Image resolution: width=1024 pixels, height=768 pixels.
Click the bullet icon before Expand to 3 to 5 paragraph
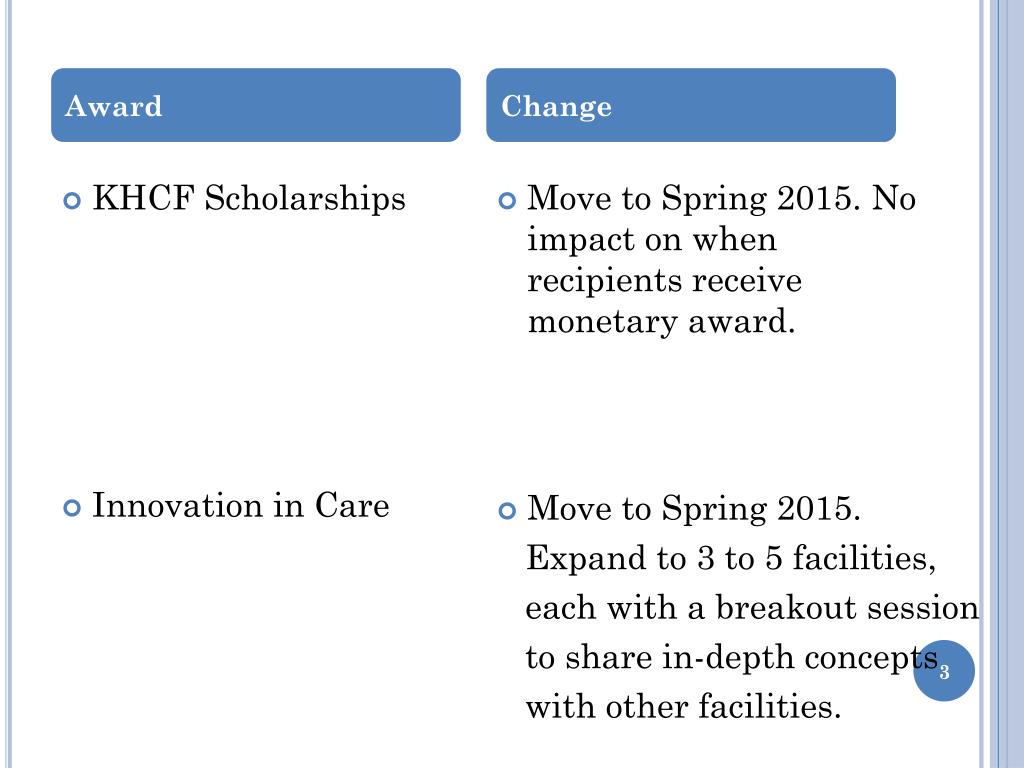(507, 511)
